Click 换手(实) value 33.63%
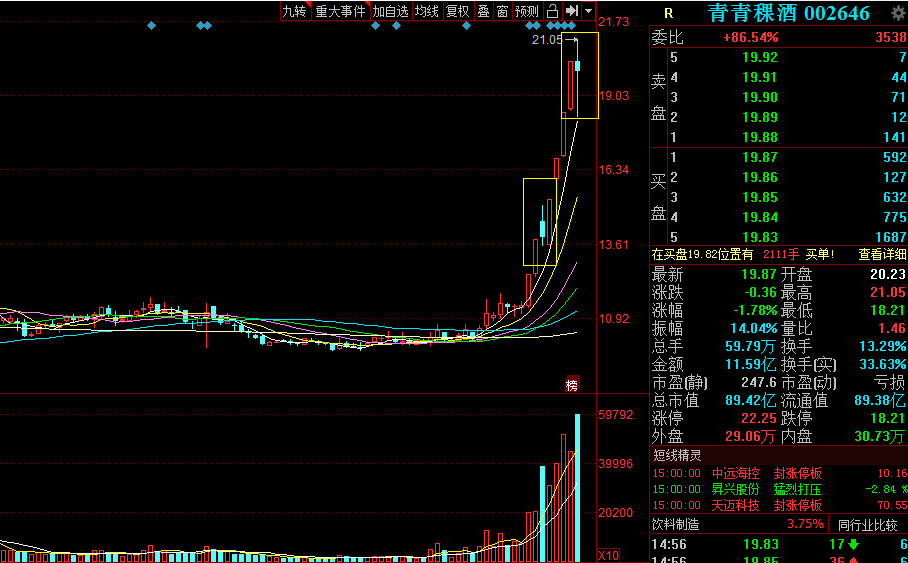The width and height of the screenshot is (908, 563). (x=883, y=364)
